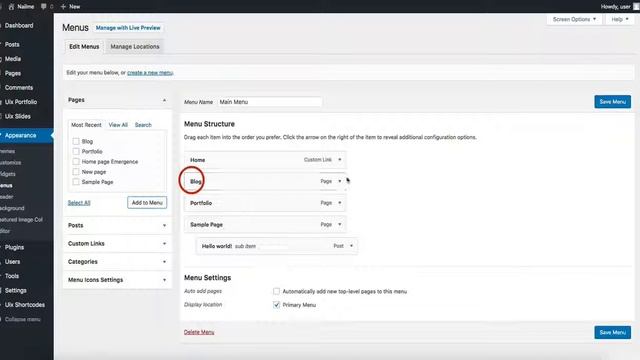This screenshot has width=640, height=360.
Task: Click the Add to Menu button
Action: click(147, 202)
